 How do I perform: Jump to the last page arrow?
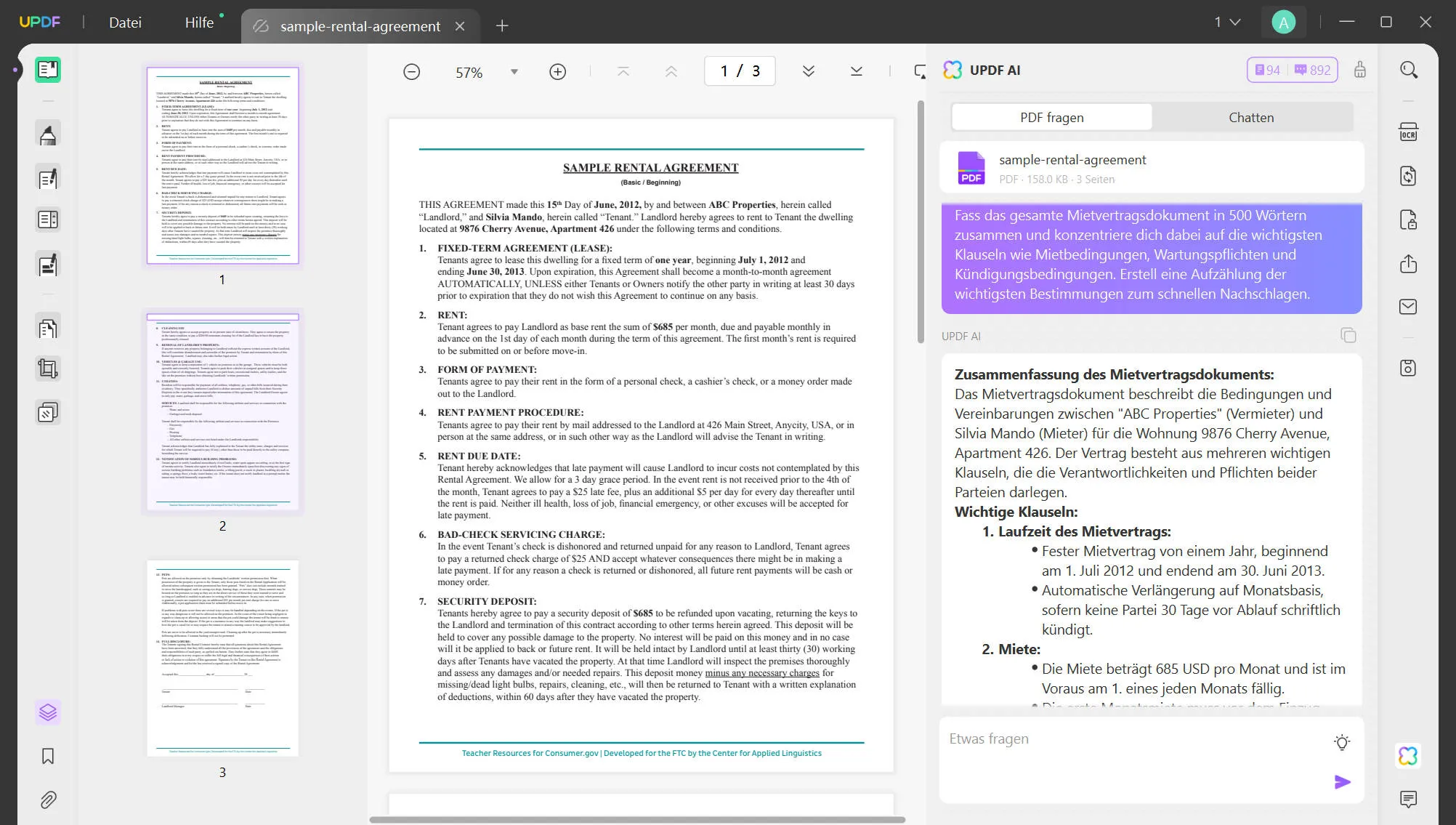click(856, 71)
